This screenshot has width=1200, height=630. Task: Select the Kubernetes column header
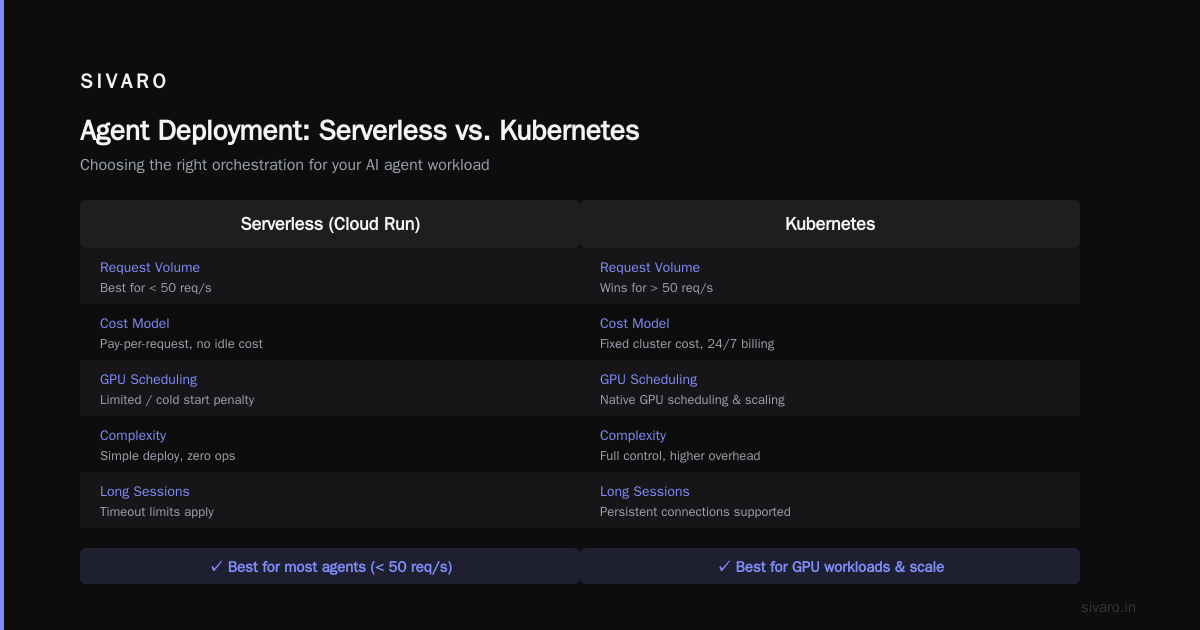pos(830,224)
